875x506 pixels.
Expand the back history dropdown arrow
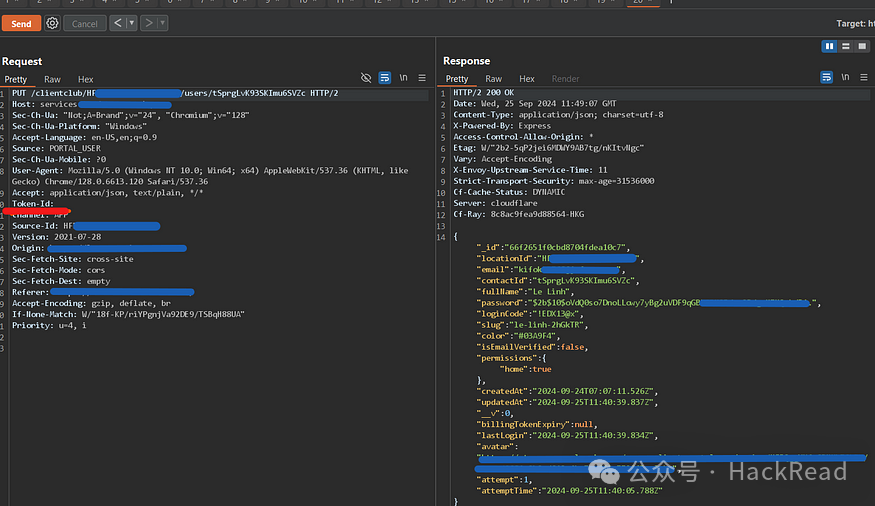(131, 23)
